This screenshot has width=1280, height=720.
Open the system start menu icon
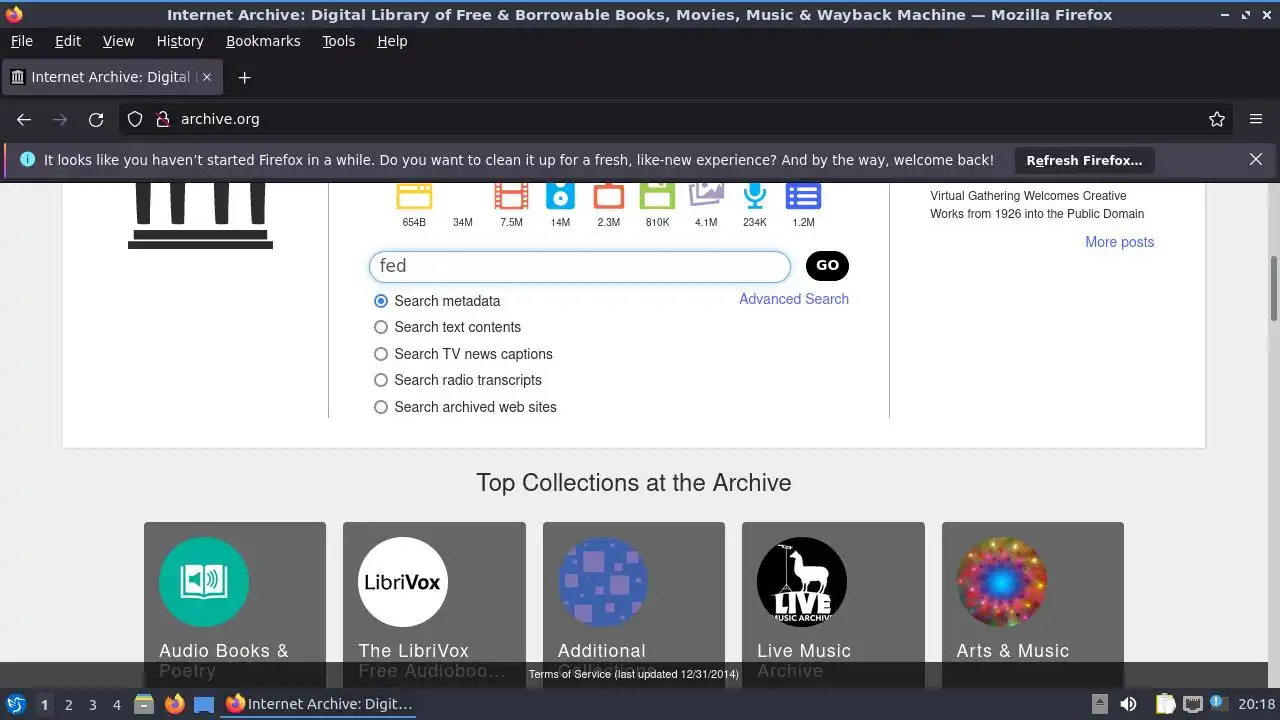[15, 704]
